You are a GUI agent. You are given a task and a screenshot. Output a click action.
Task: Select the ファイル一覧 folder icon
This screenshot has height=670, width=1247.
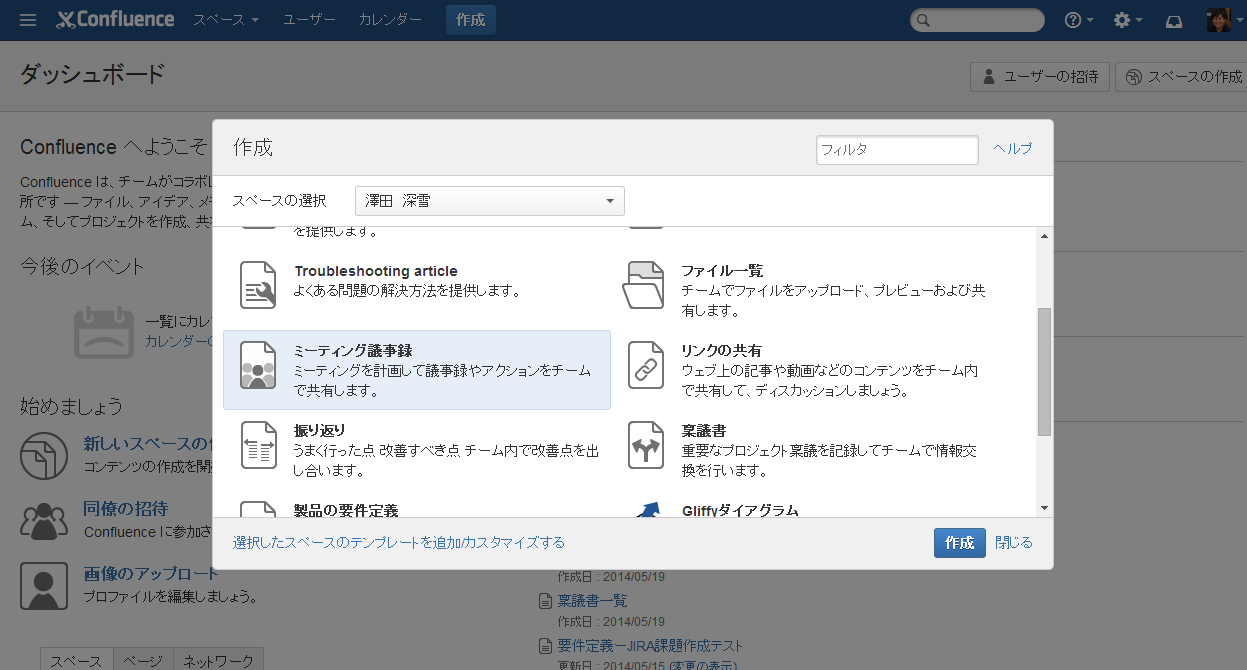(645, 284)
